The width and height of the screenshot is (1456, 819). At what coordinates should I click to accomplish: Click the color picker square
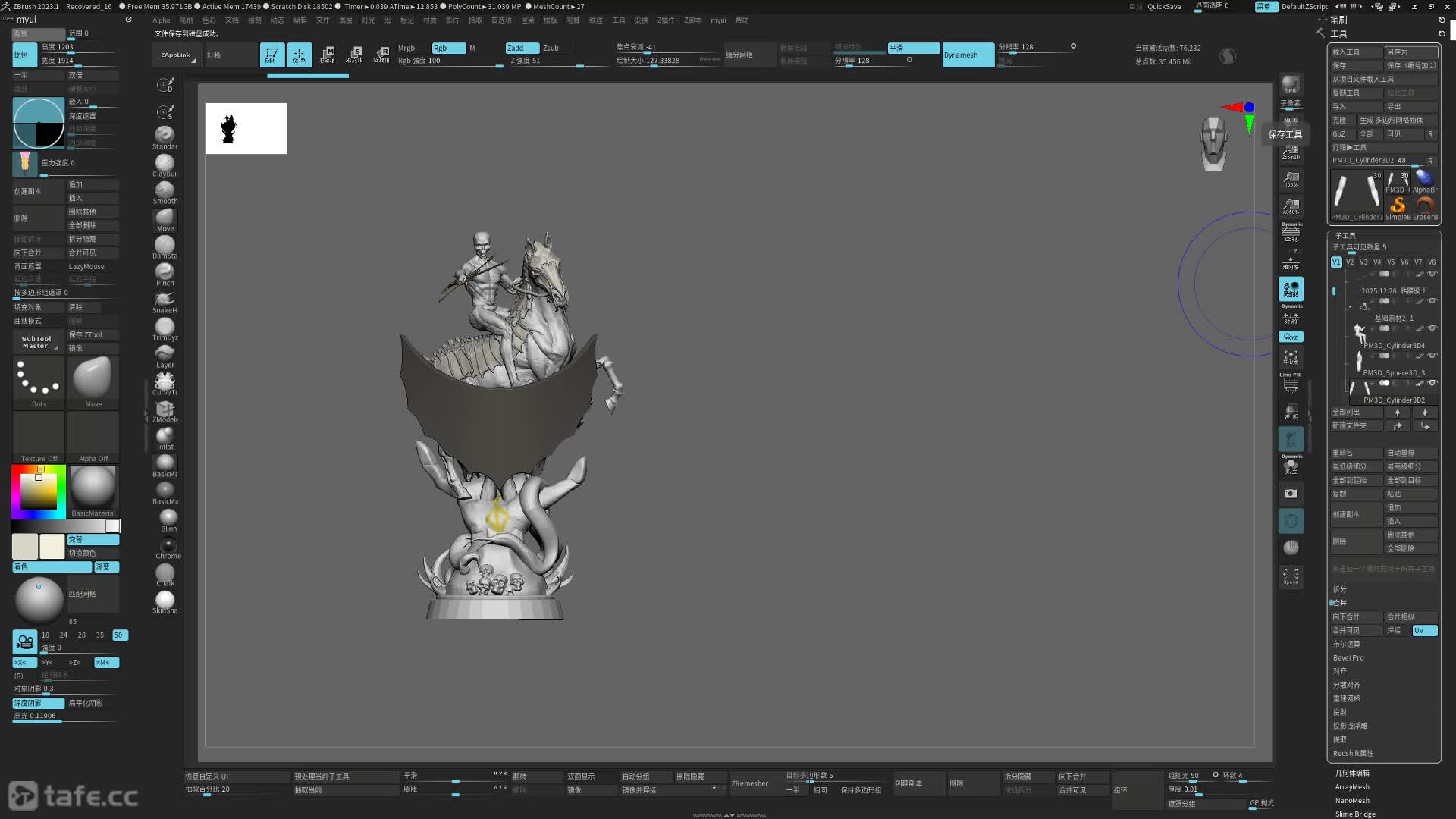[38, 491]
